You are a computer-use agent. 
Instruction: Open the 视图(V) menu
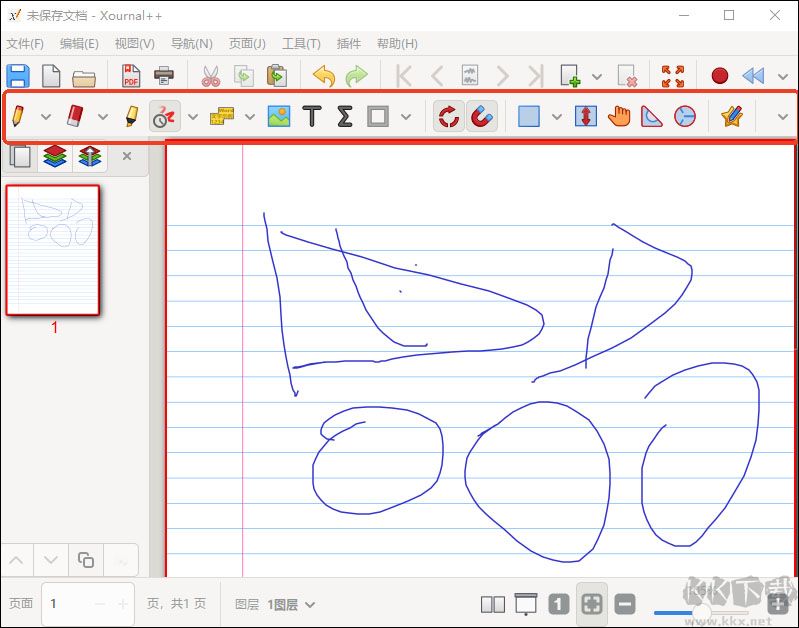(135, 44)
